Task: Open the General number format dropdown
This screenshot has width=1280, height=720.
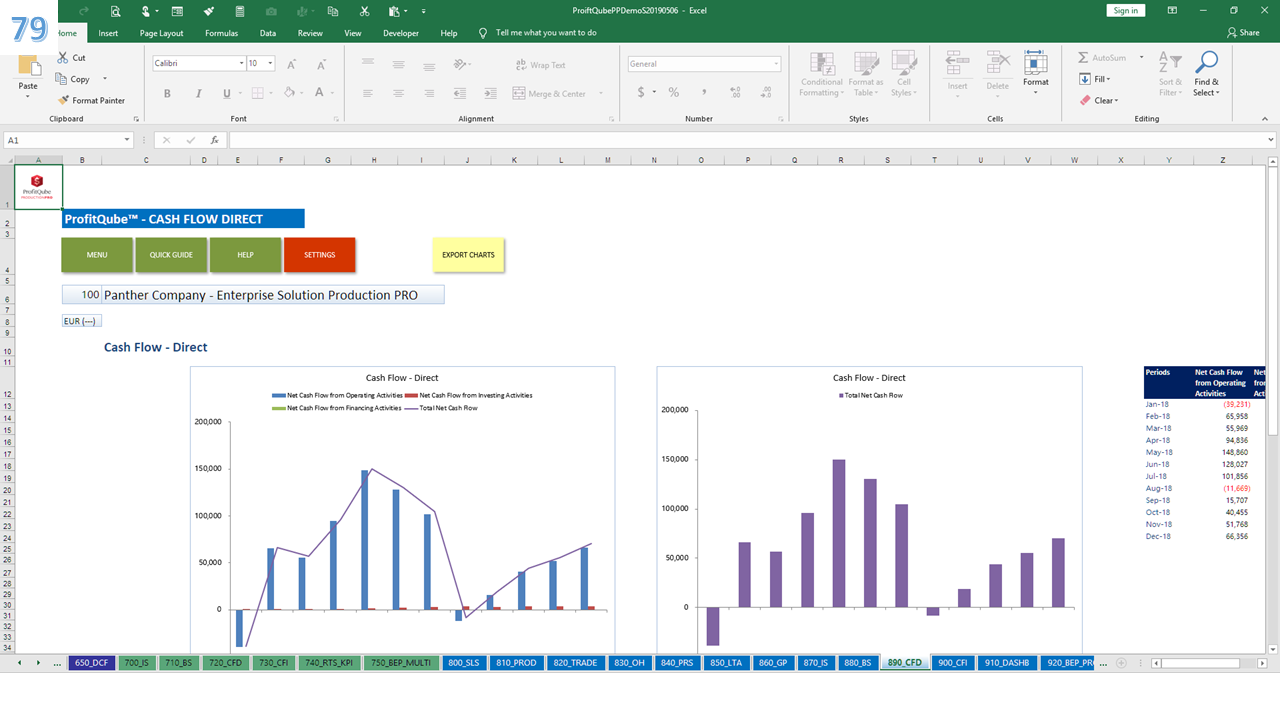Action: 776,64
